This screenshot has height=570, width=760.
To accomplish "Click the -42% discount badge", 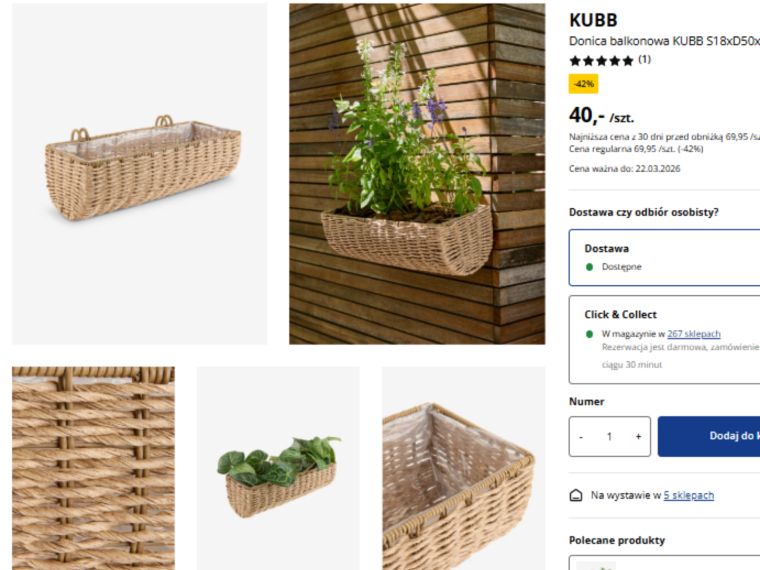I will point(584,84).
